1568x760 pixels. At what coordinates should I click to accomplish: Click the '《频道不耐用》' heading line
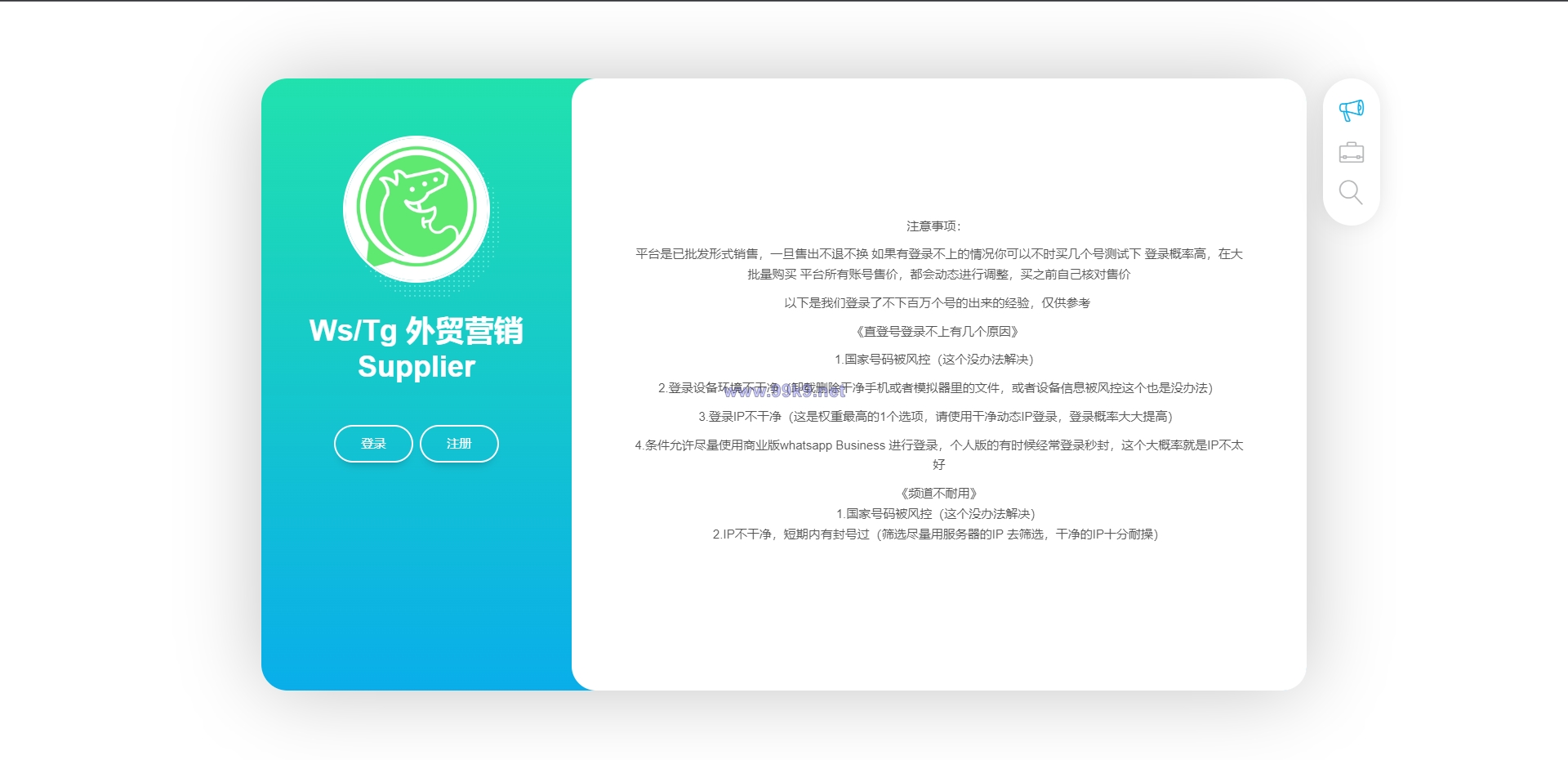(x=939, y=494)
